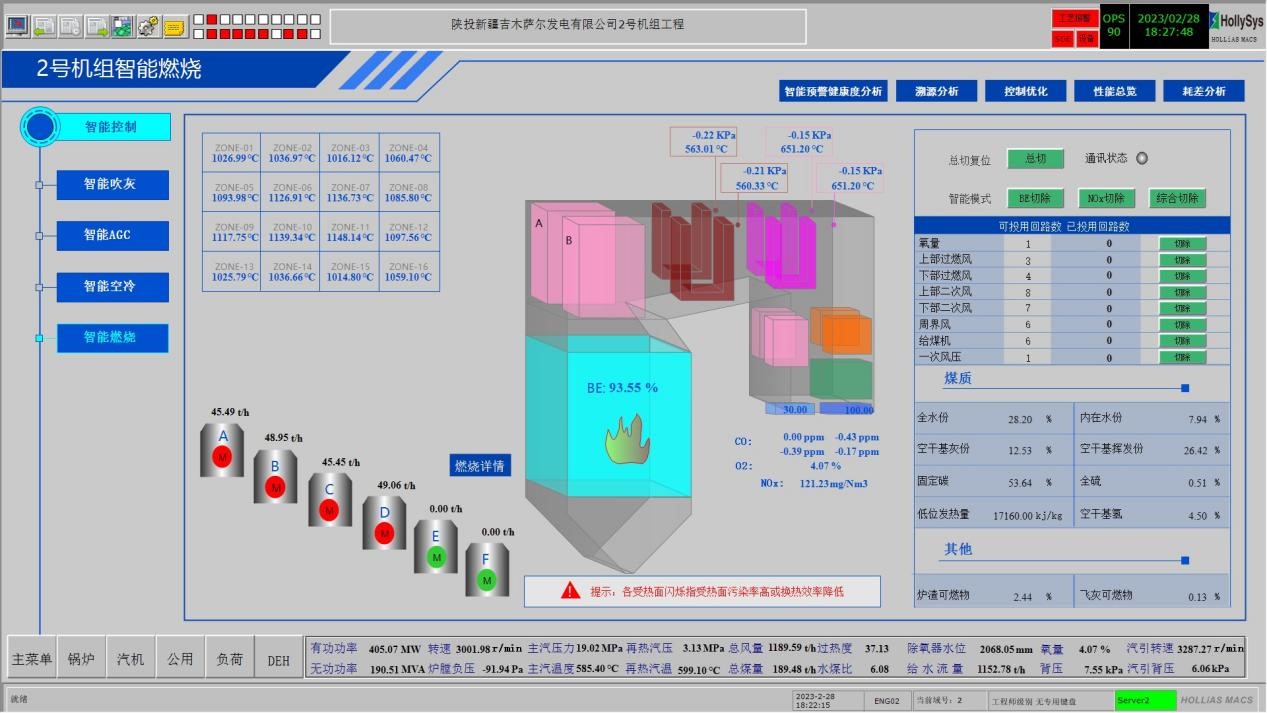Click the red warning triangle icon

point(570,591)
